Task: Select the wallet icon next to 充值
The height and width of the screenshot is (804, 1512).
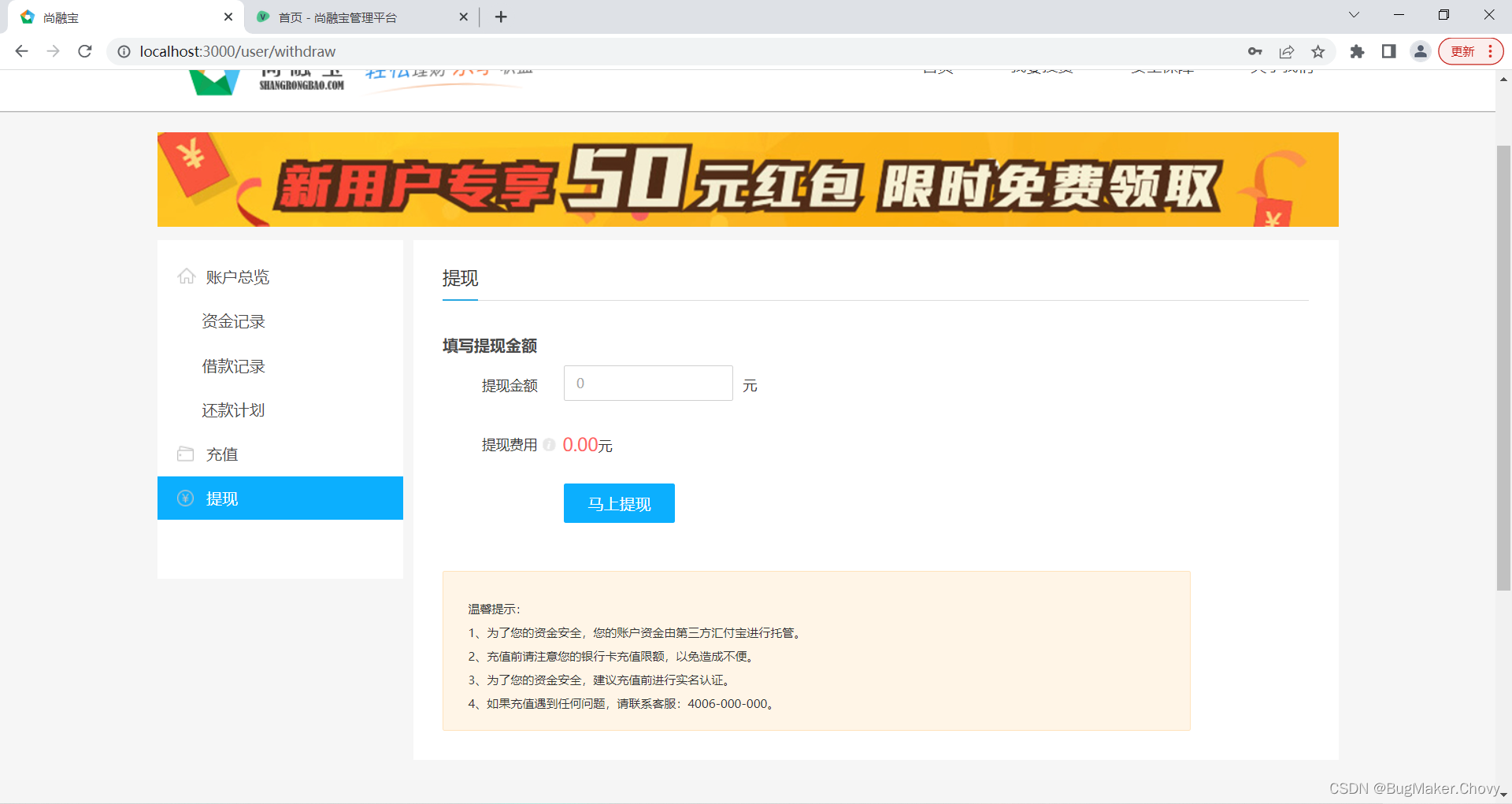Action: point(186,454)
